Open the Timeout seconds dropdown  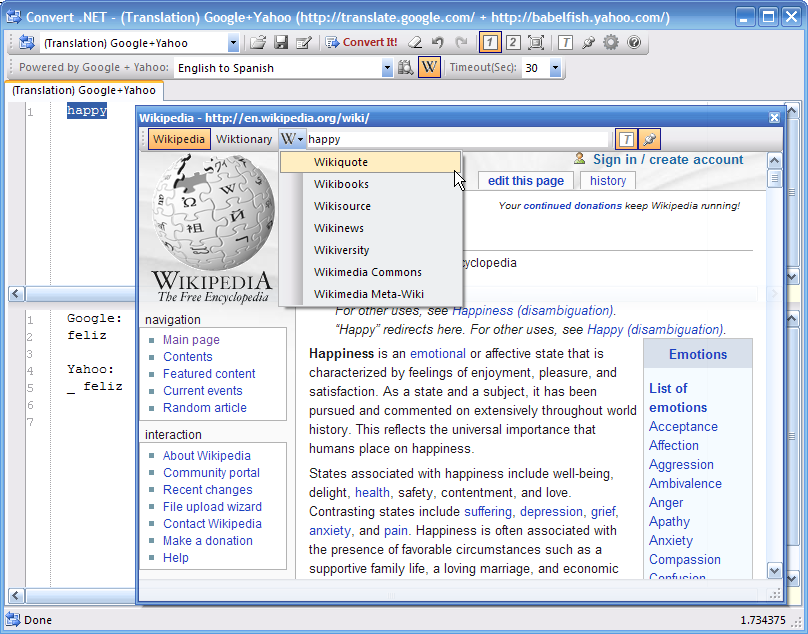[555, 68]
